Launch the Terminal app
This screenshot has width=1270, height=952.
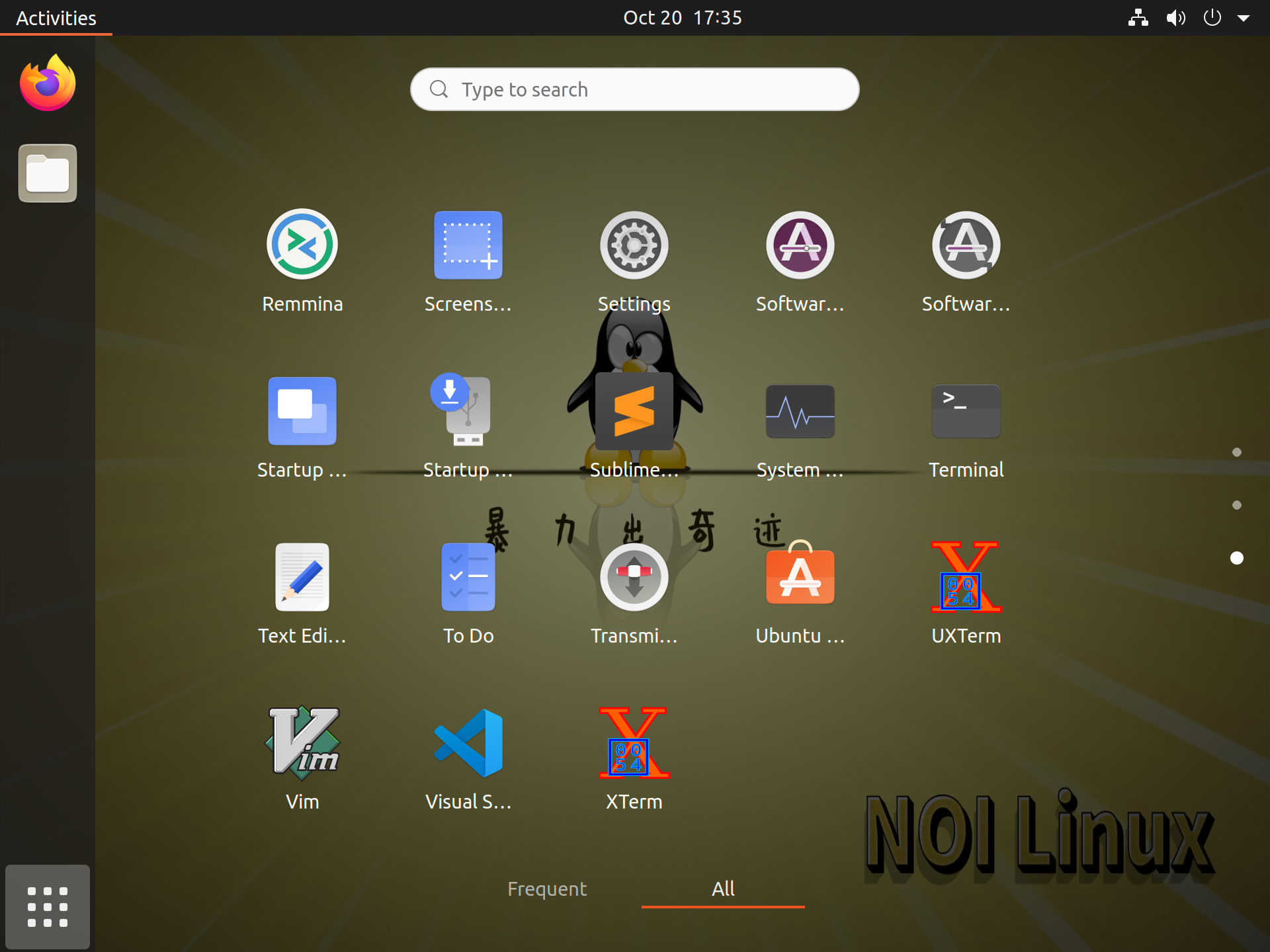[966, 411]
